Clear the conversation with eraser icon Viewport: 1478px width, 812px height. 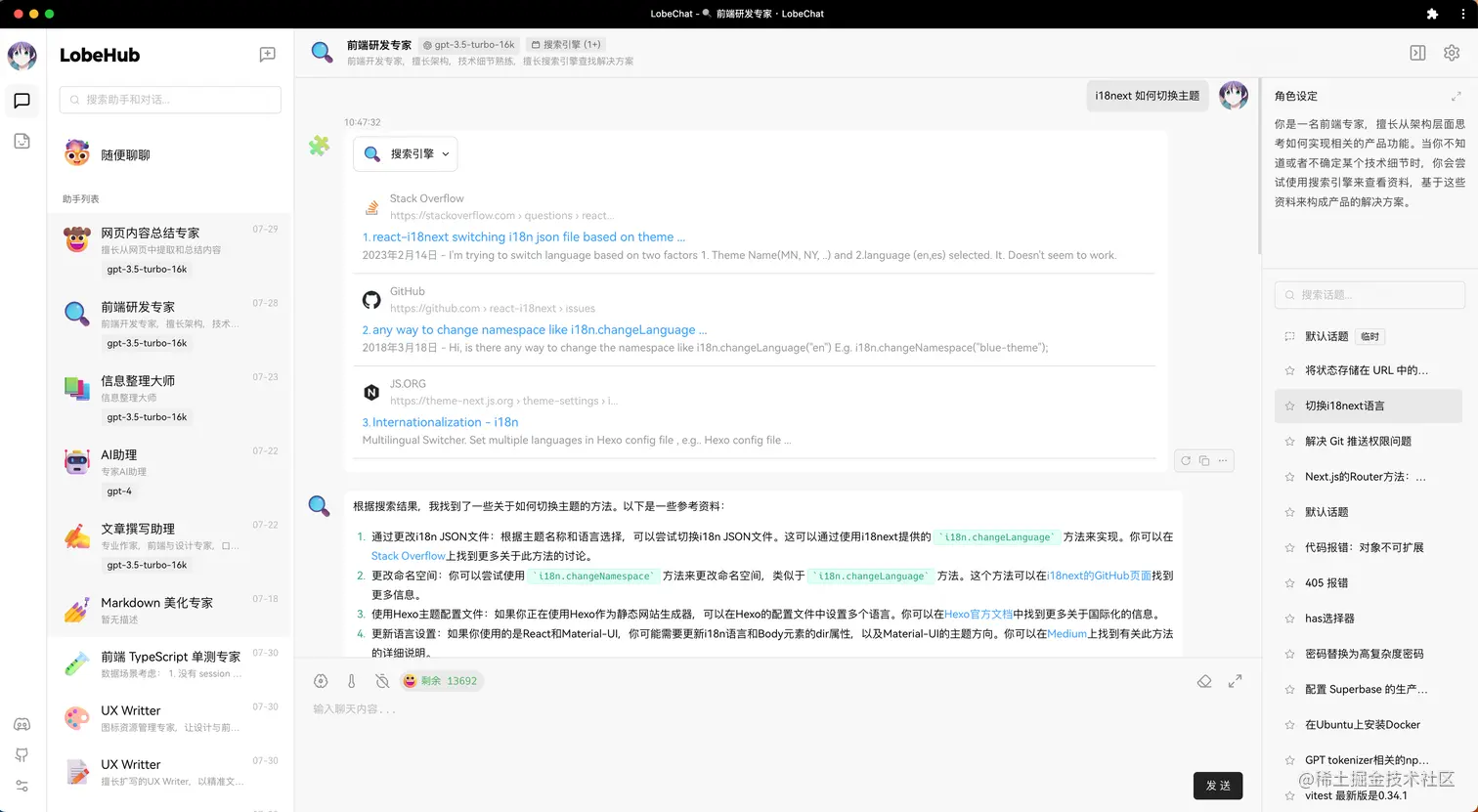[x=1204, y=681]
